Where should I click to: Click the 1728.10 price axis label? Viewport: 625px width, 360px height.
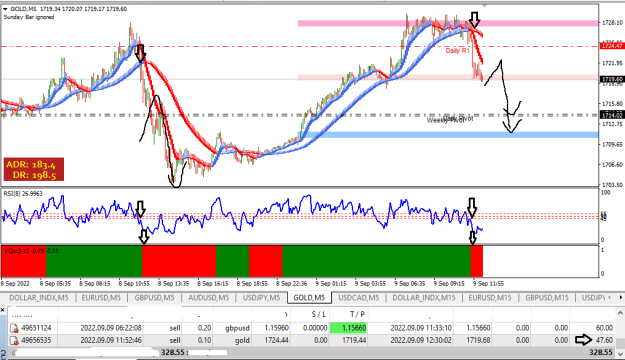tap(612, 23)
